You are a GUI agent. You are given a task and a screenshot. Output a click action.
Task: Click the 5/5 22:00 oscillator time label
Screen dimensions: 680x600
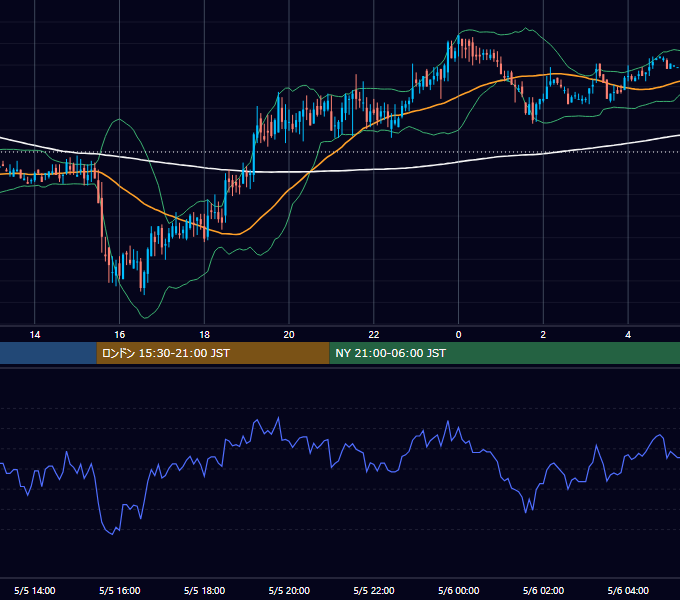(374, 590)
